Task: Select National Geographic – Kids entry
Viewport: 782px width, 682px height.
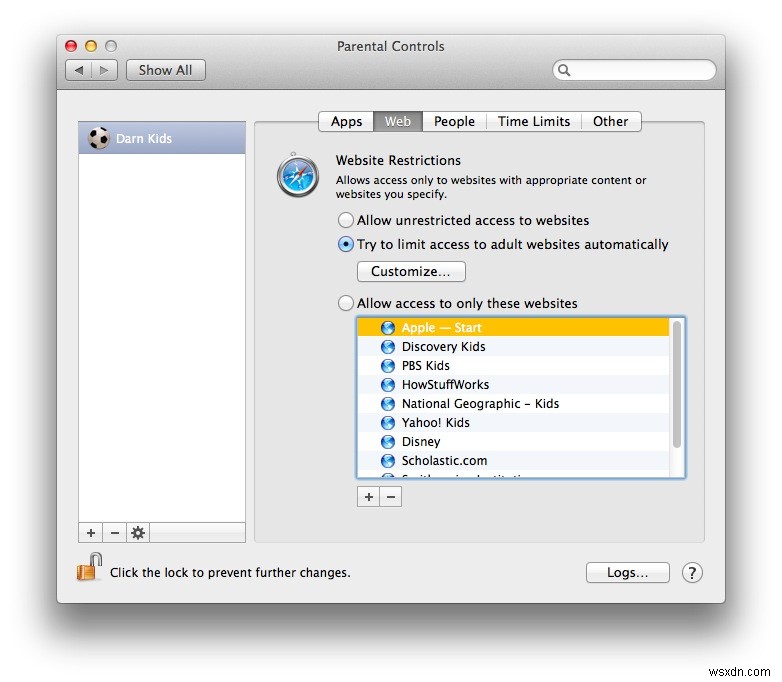Action: coord(513,403)
